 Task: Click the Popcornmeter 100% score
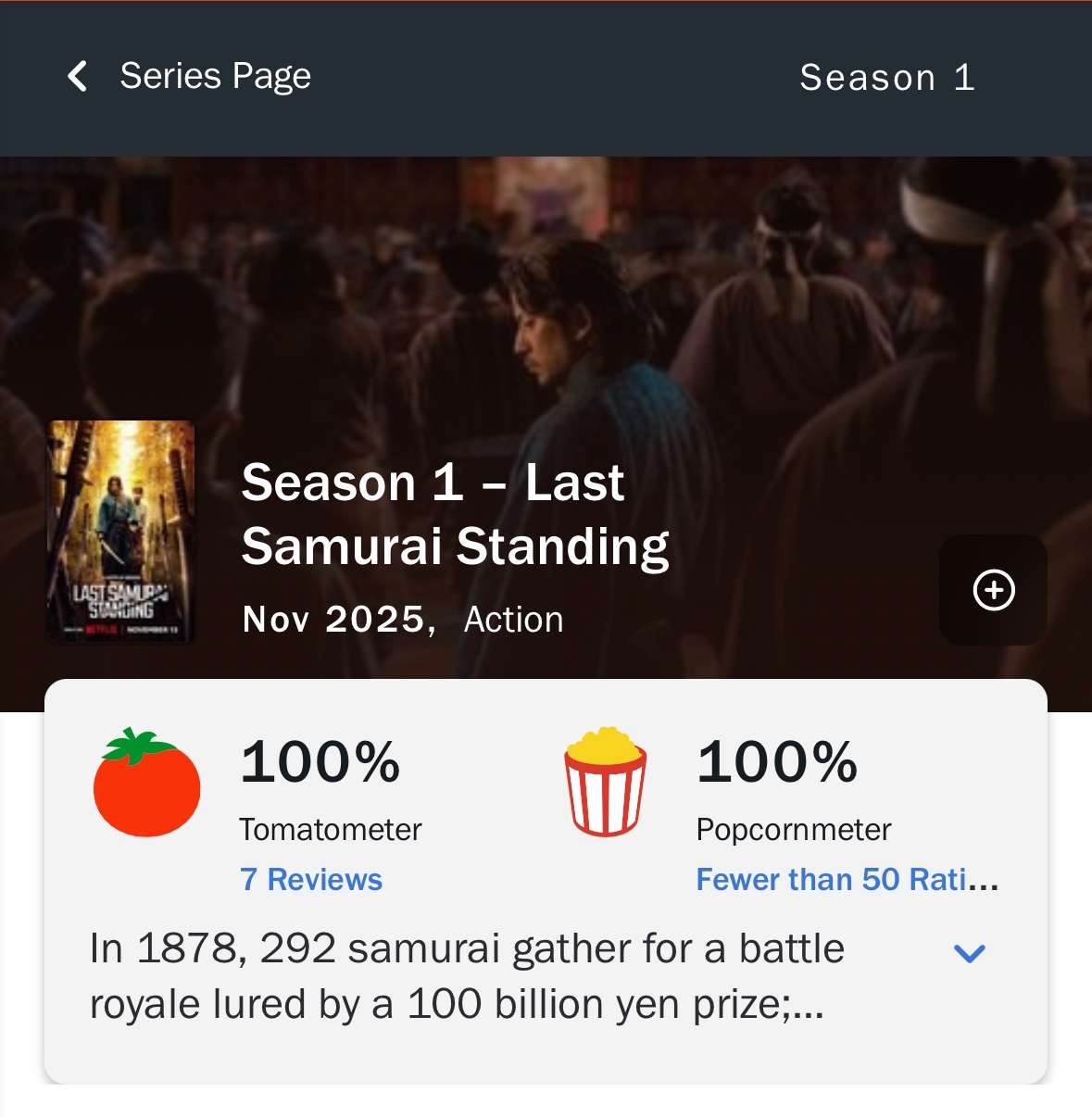776,762
